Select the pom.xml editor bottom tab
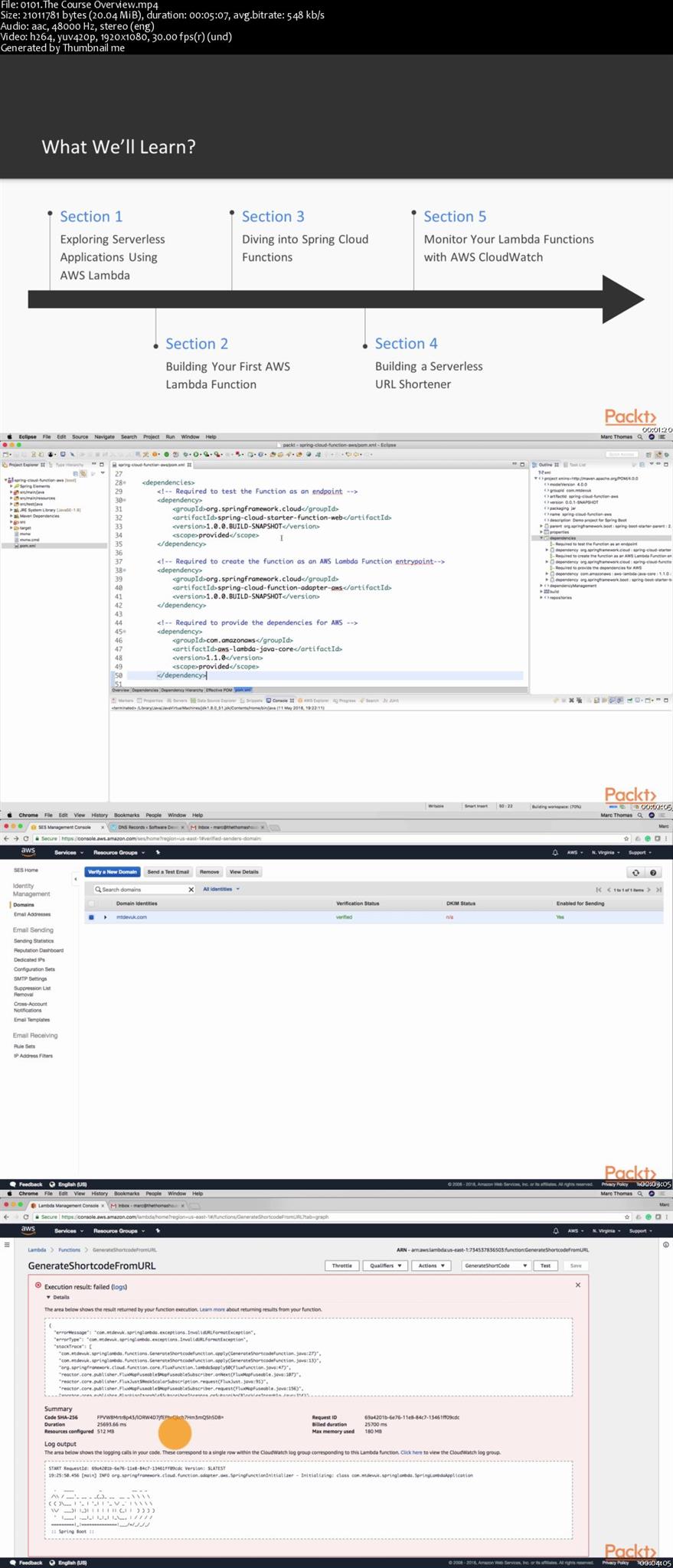Image resolution: width=673 pixels, height=1568 pixels. (243, 690)
